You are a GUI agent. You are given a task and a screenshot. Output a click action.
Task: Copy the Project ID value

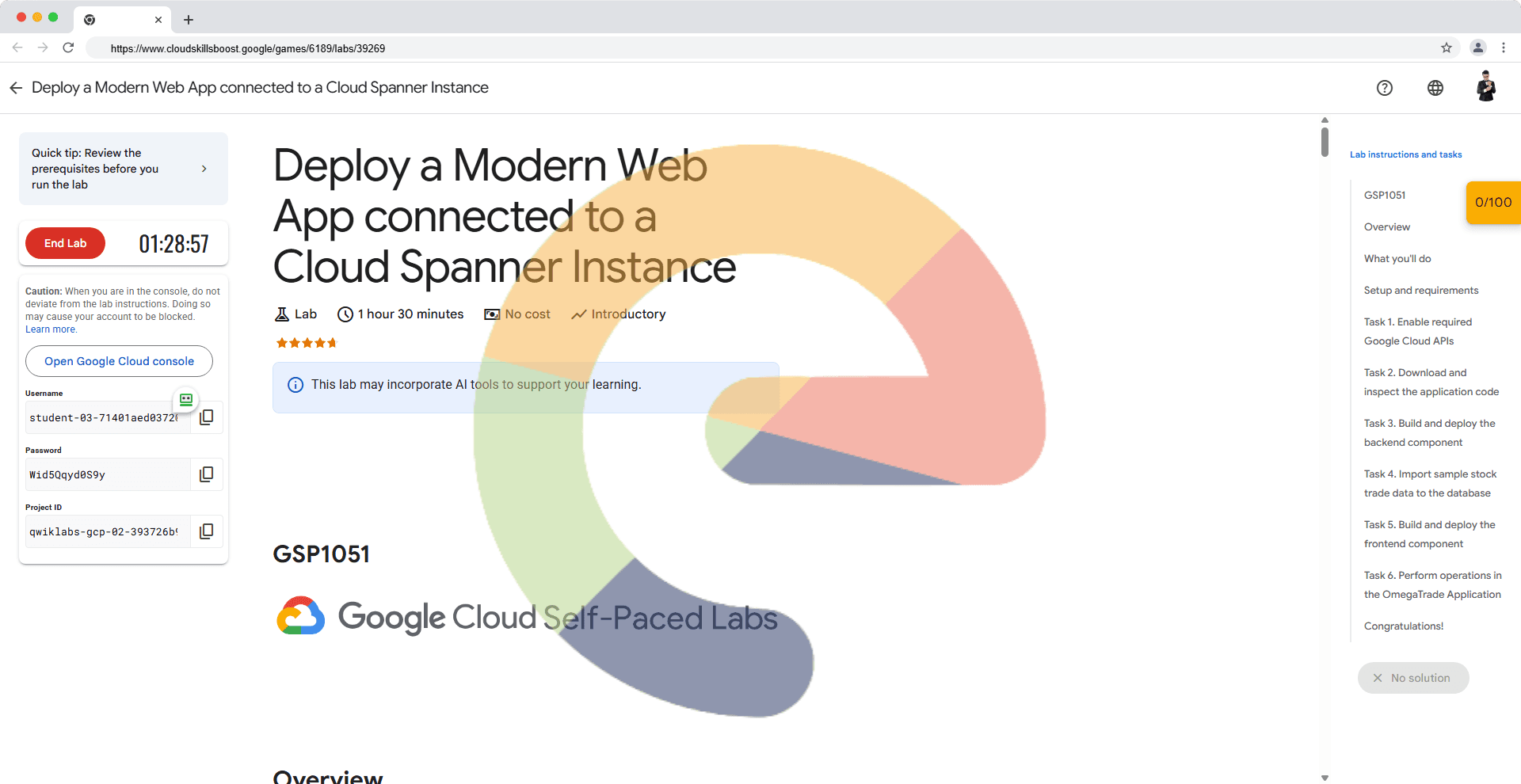tap(206, 531)
